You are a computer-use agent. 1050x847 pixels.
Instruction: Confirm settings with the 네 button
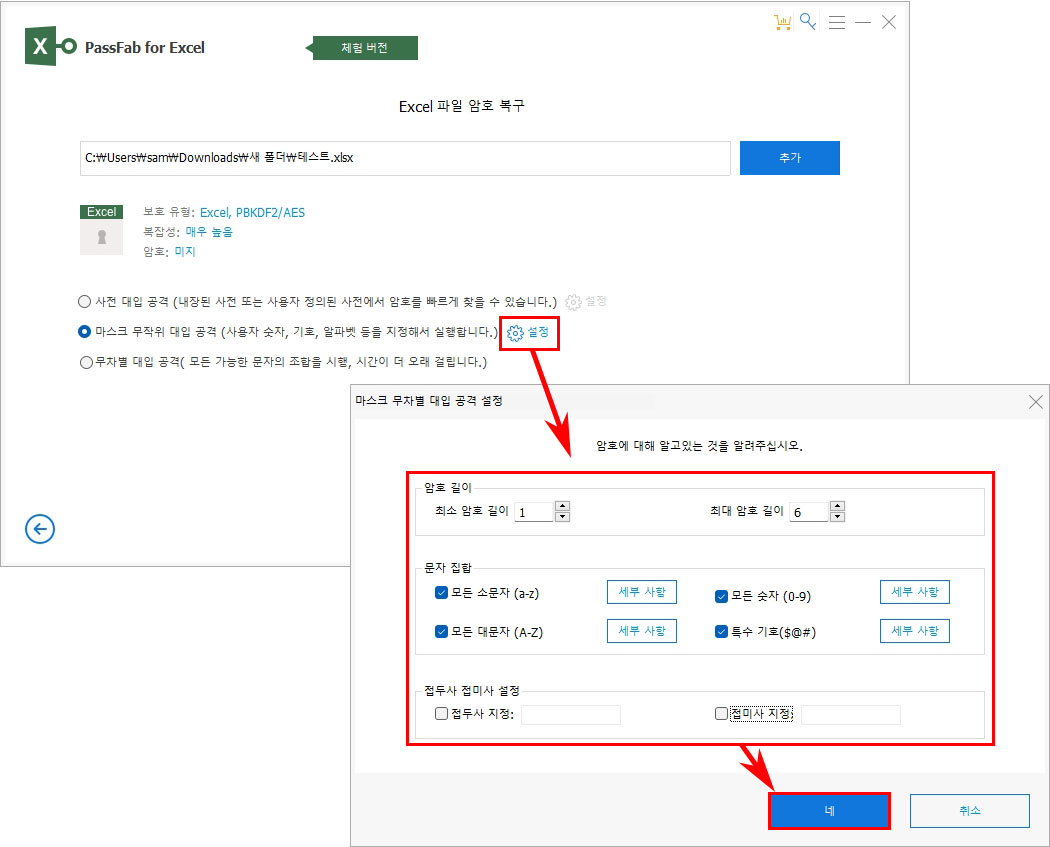click(x=829, y=811)
